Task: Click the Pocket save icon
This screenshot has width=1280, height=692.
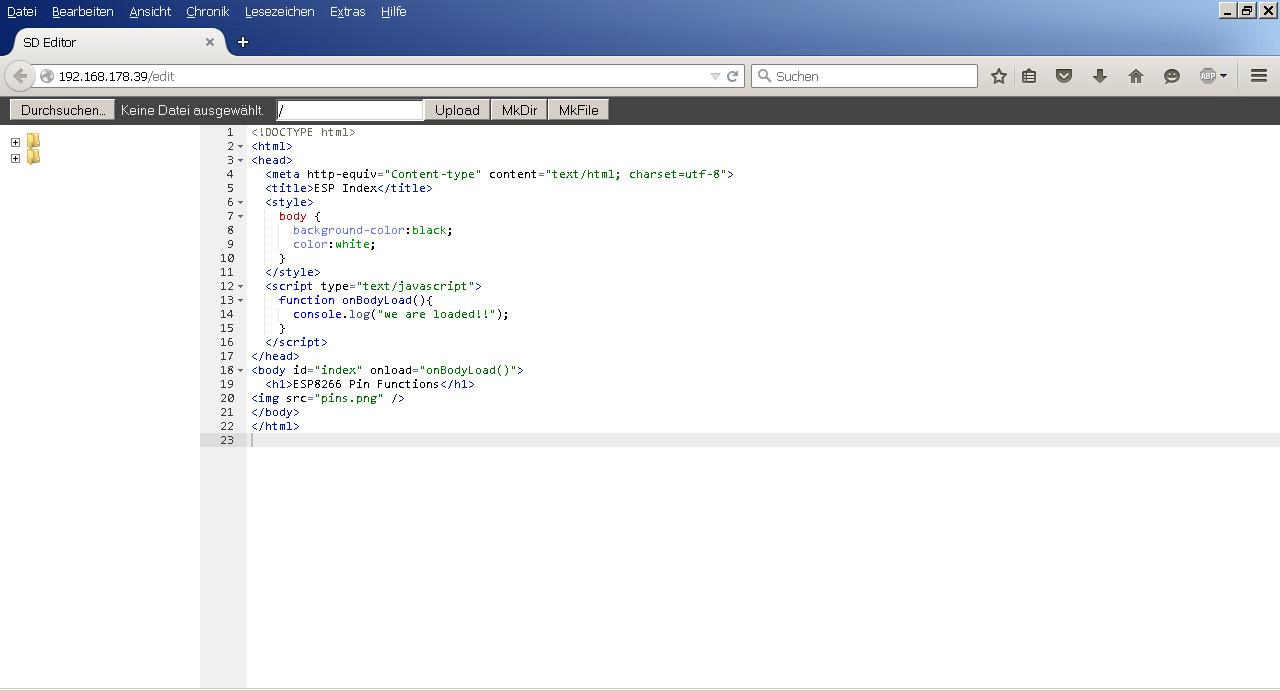Action: tap(1064, 76)
